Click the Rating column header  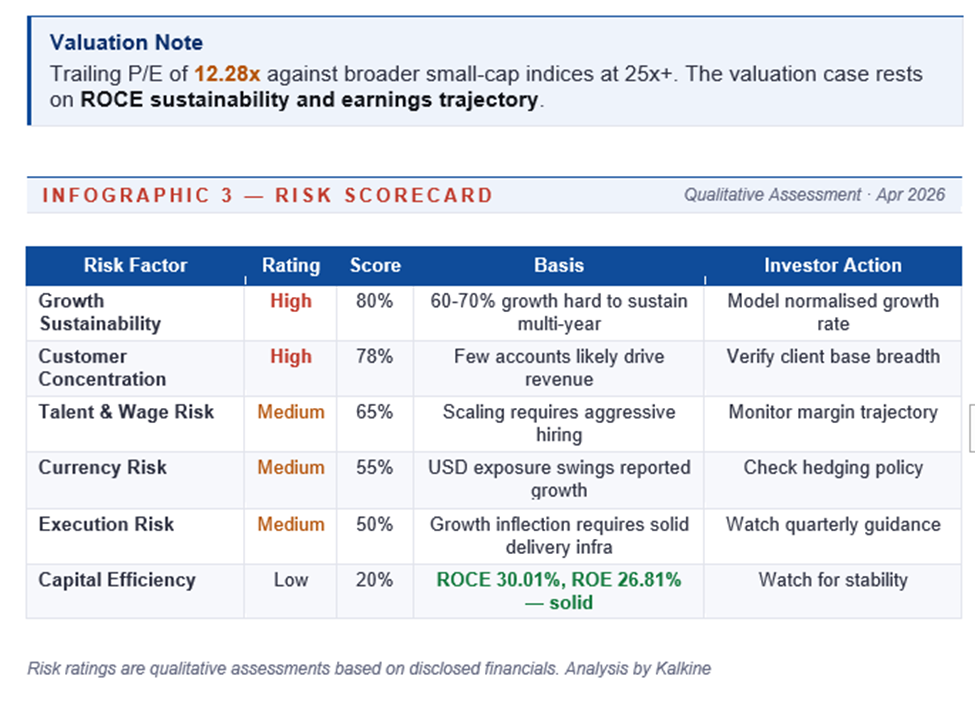point(291,266)
